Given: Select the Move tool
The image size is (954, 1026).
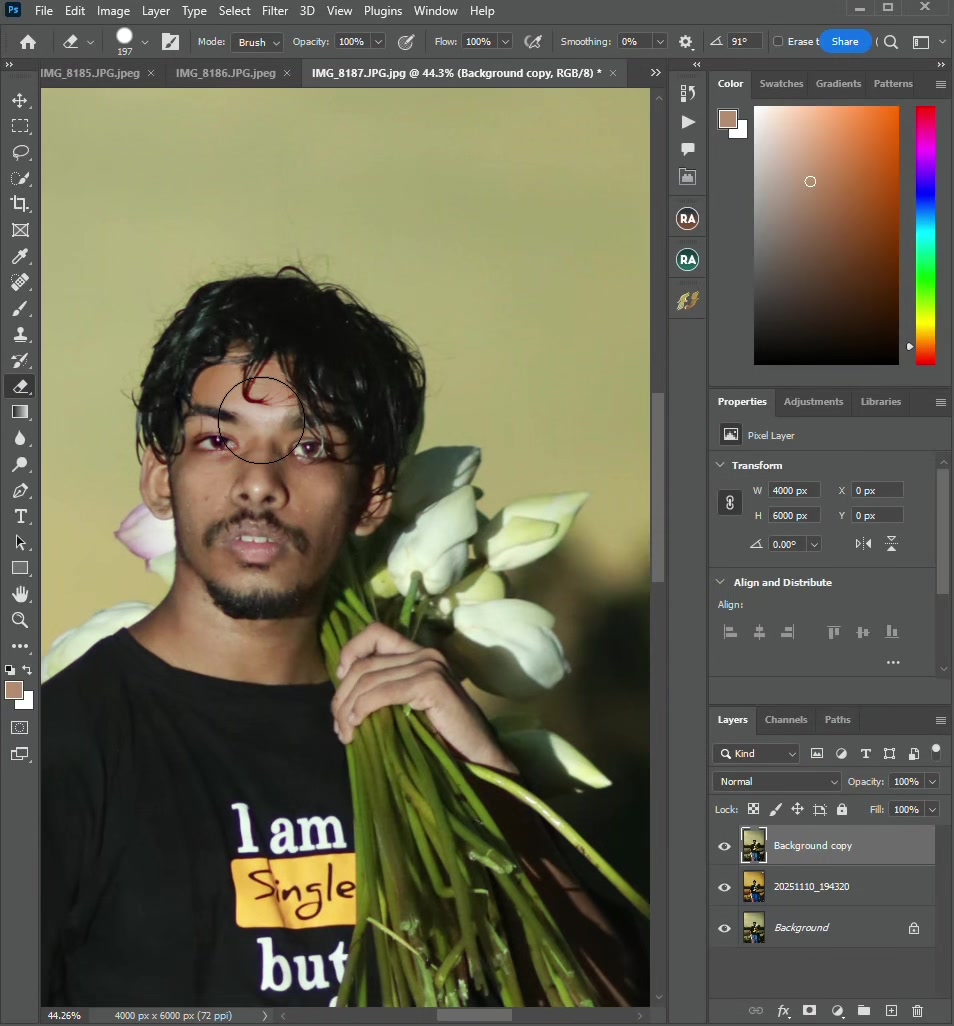Looking at the screenshot, I should point(20,100).
